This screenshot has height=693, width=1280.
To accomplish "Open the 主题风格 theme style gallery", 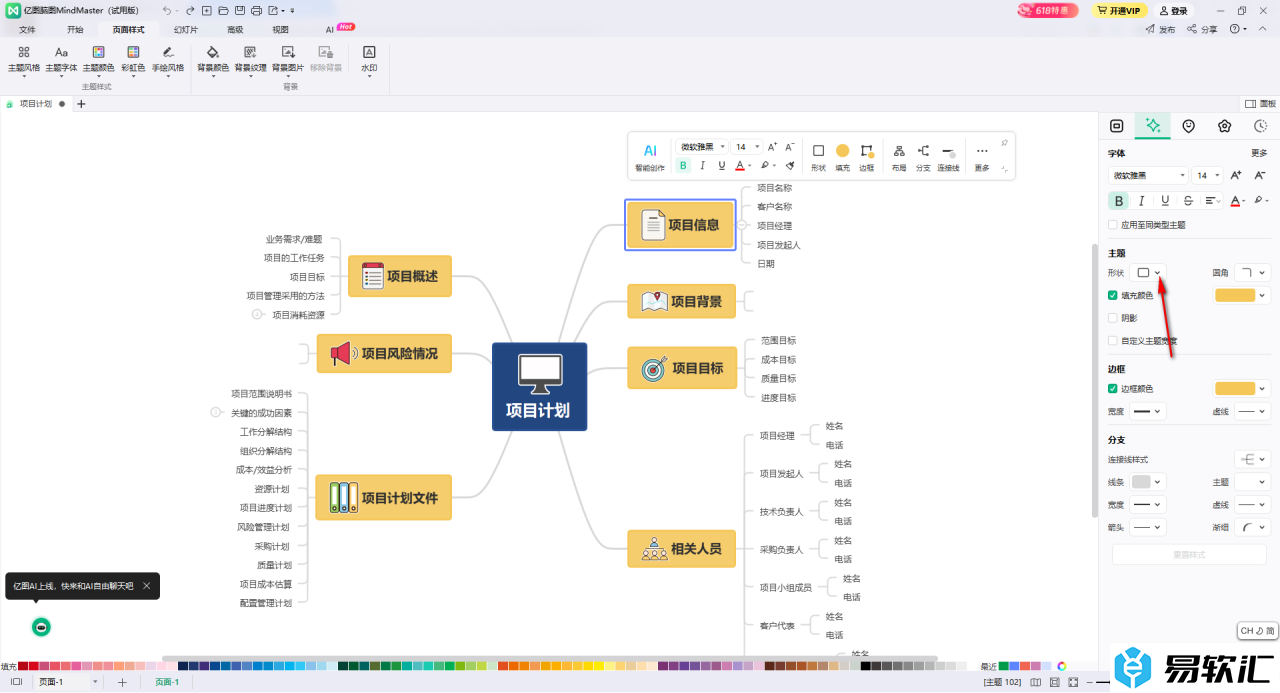I will coord(24,59).
